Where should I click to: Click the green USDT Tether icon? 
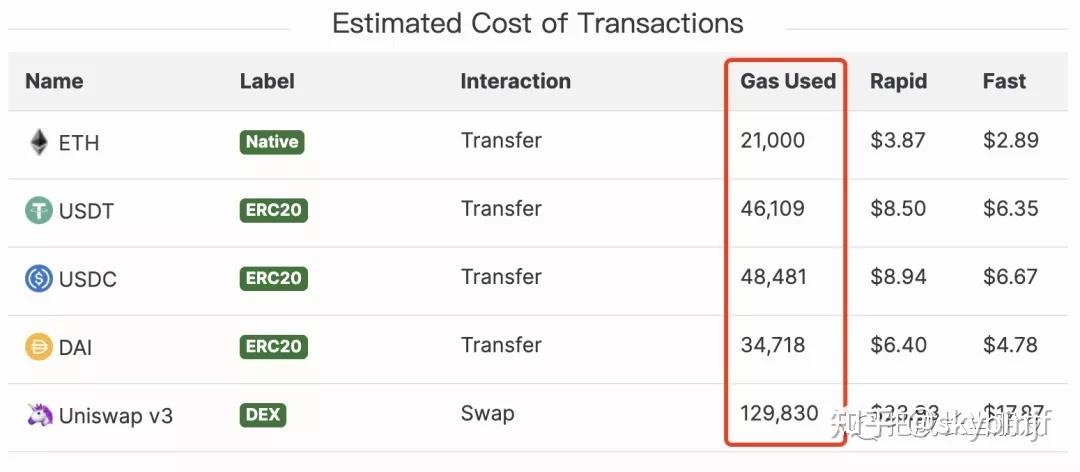coord(39,210)
